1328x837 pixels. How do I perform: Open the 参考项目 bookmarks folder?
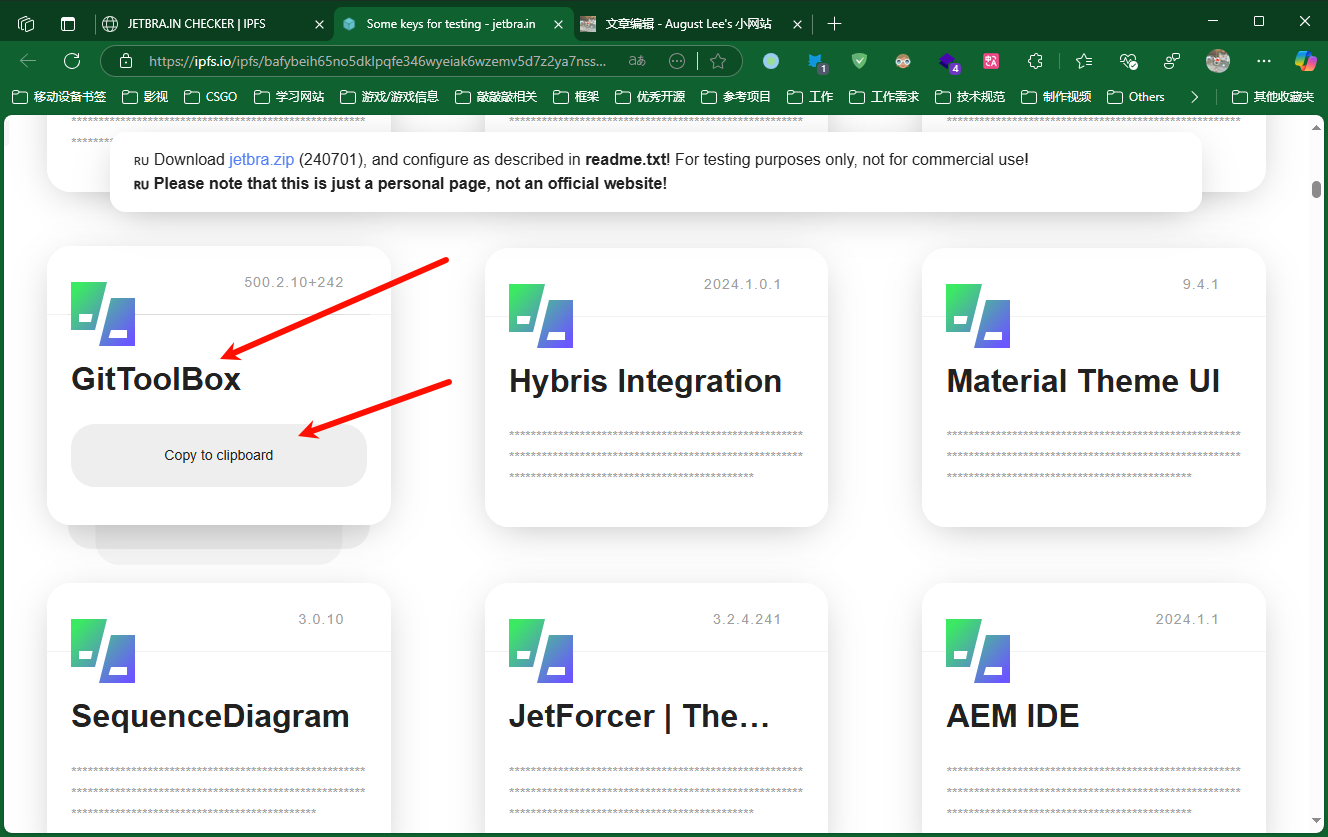(x=737, y=97)
